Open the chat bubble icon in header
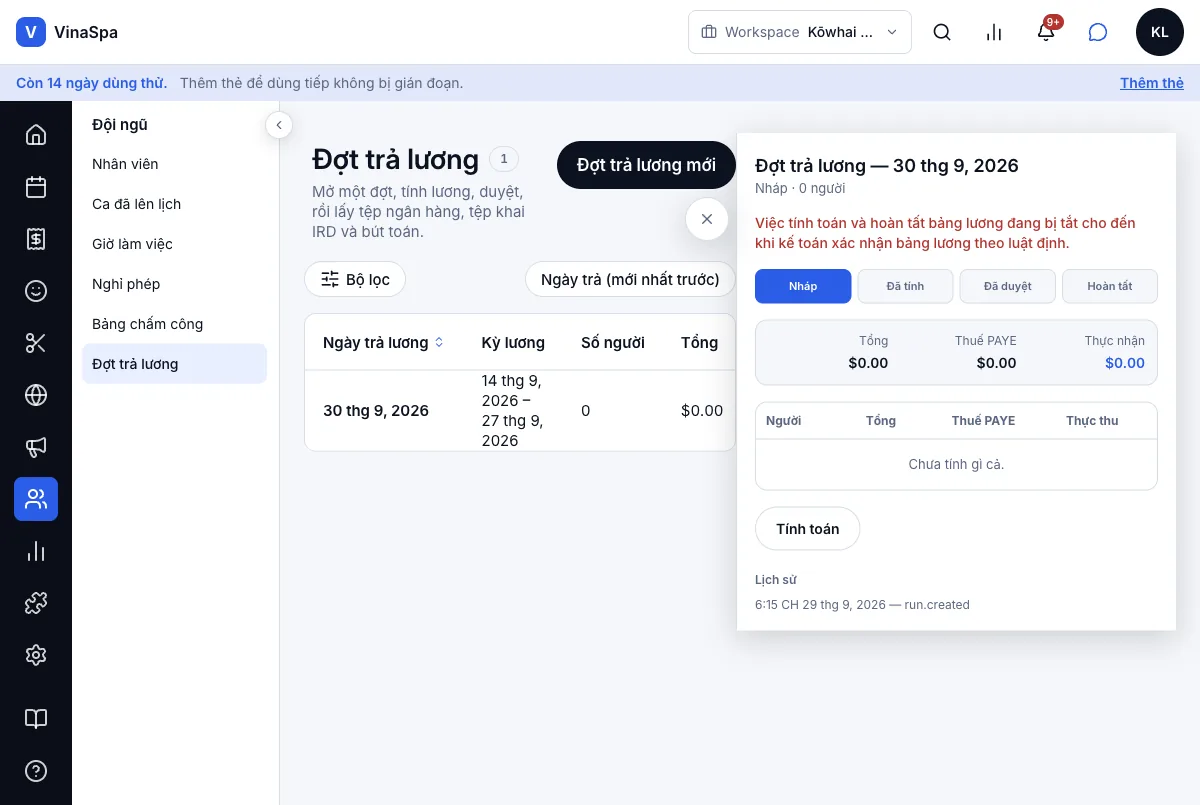The width and height of the screenshot is (1200, 805). coord(1098,32)
